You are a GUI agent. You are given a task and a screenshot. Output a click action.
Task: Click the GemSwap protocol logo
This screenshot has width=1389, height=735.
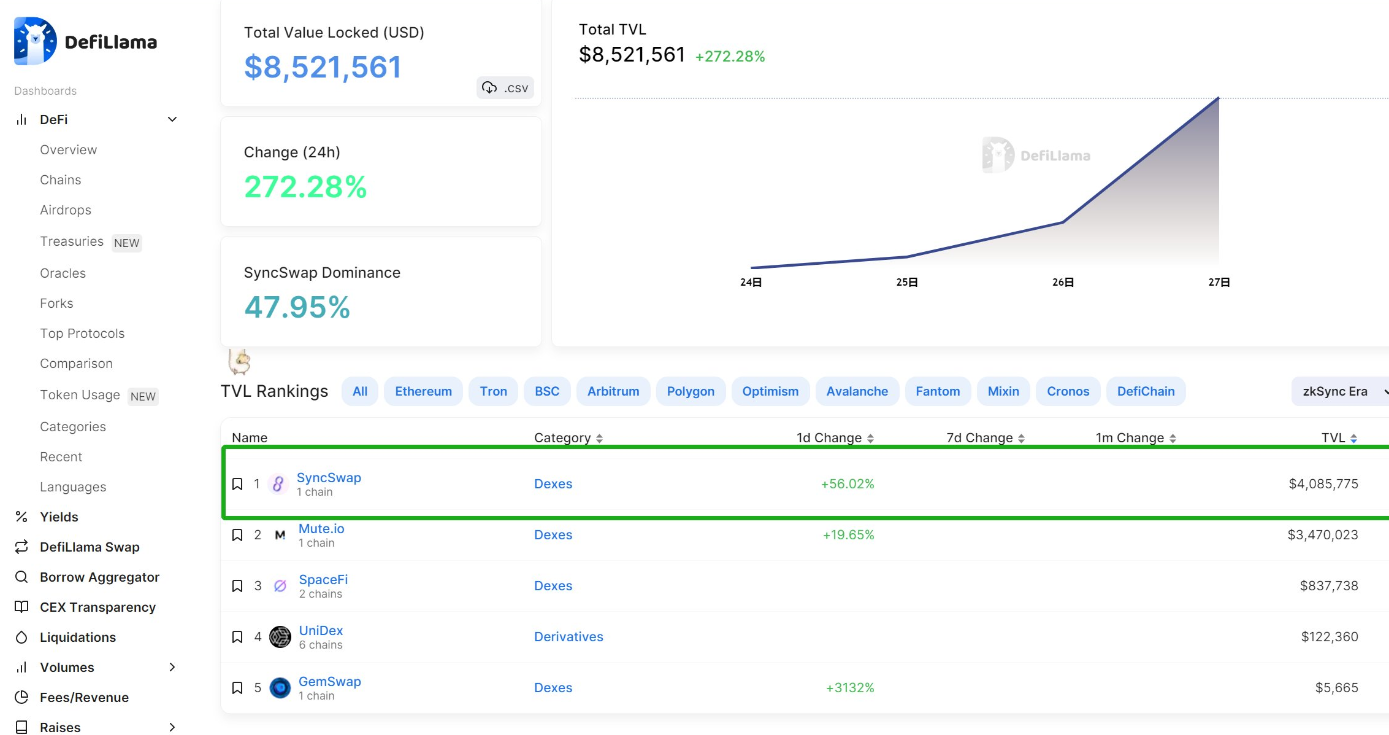click(x=280, y=688)
